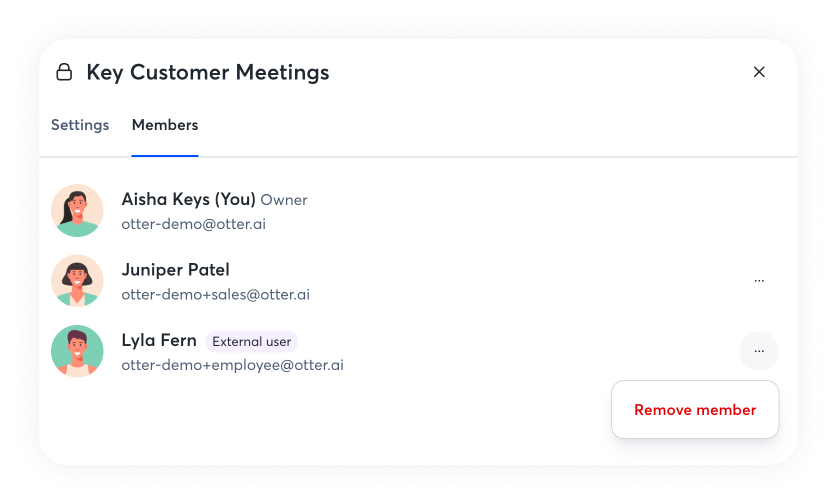
Task: Click the Owner role label
Action: [x=284, y=200]
